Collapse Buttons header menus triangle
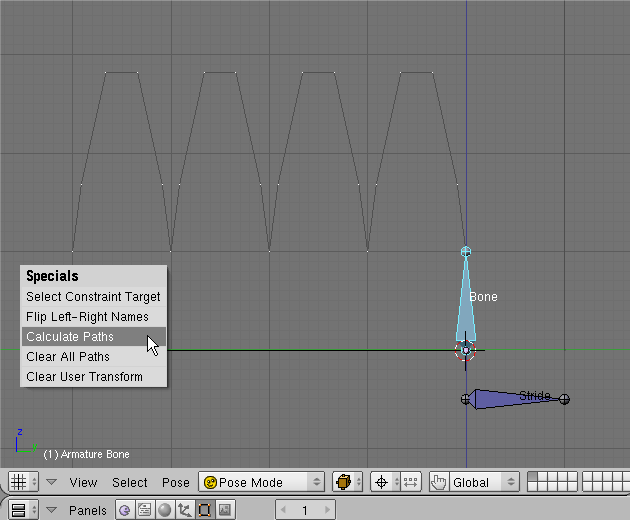The image size is (630, 520). point(51,510)
